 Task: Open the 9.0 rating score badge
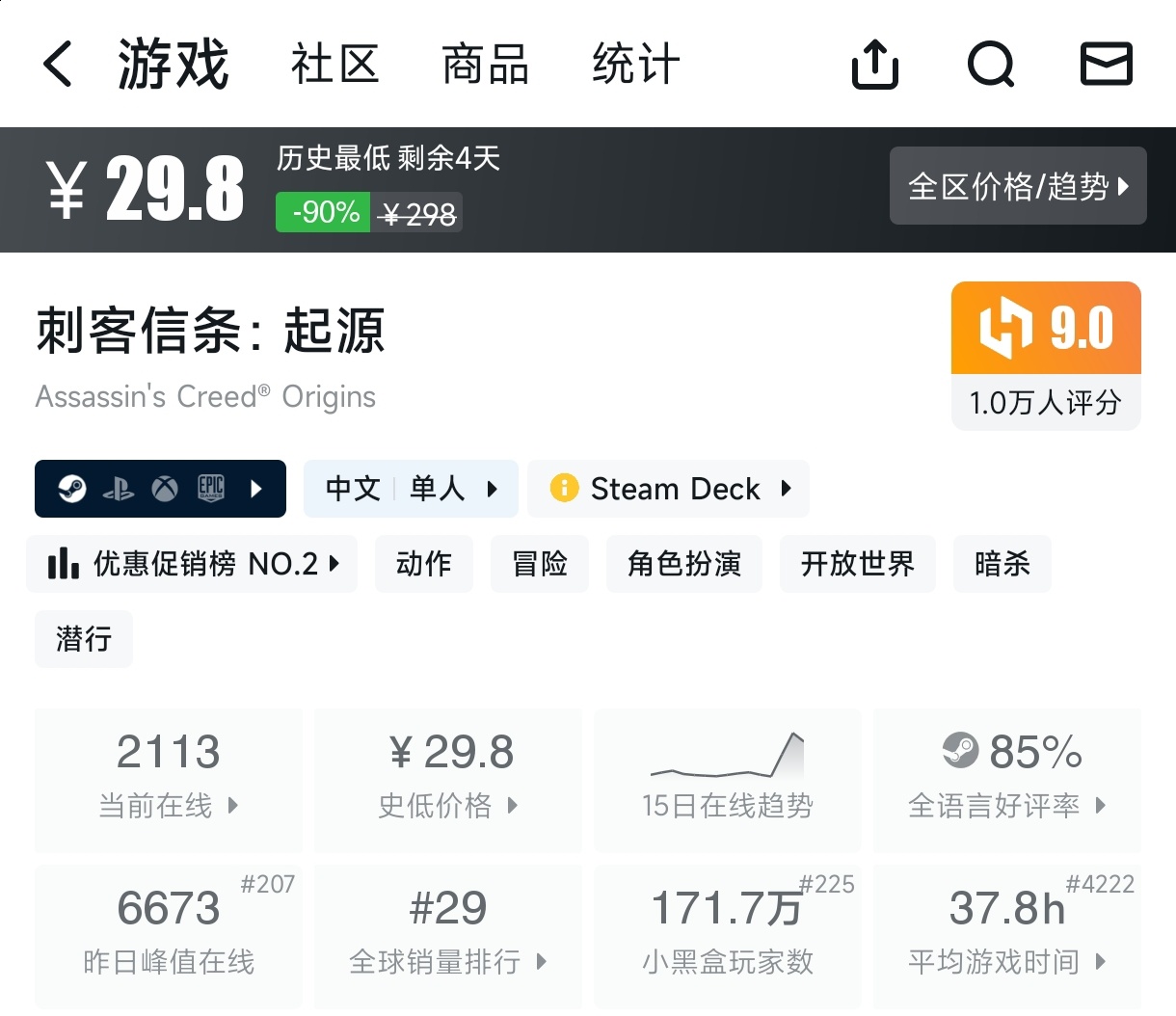click(x=1046, y=355)
